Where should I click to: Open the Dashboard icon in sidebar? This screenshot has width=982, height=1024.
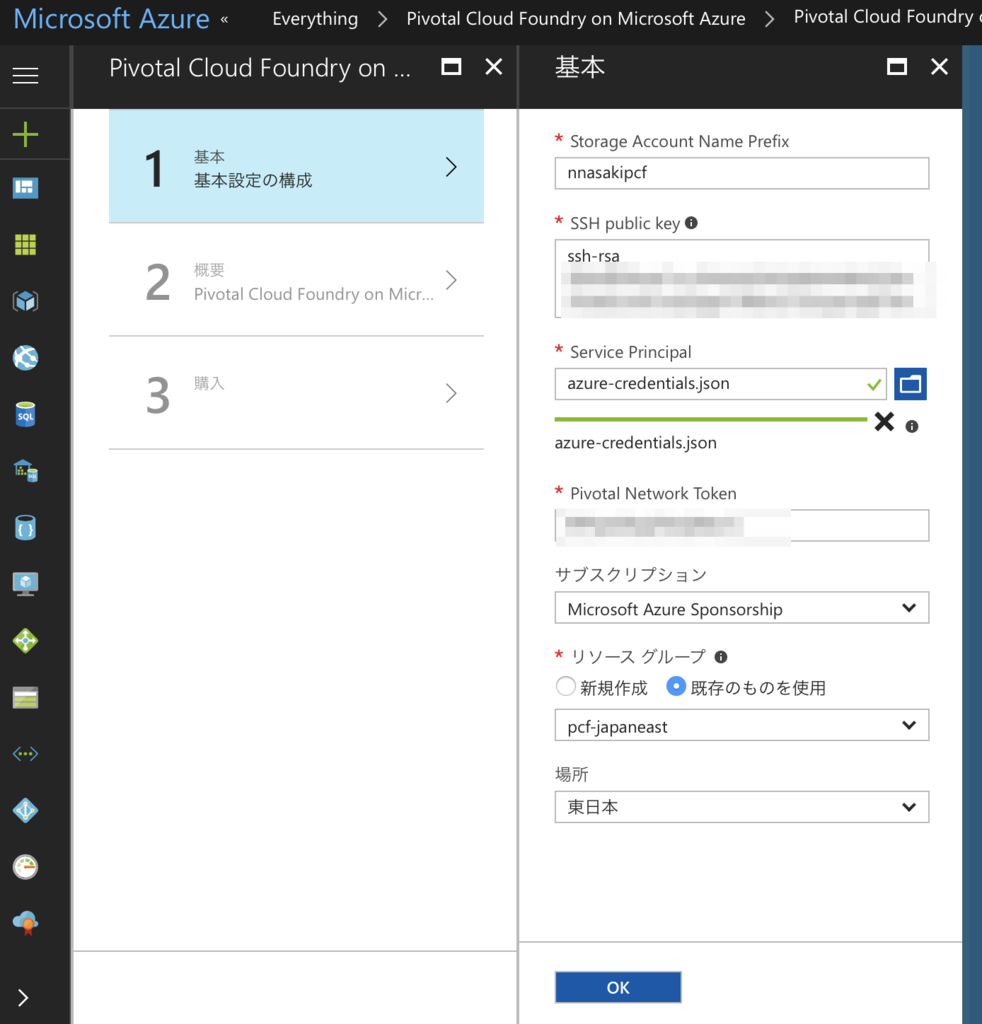click(x=25, y=188)
